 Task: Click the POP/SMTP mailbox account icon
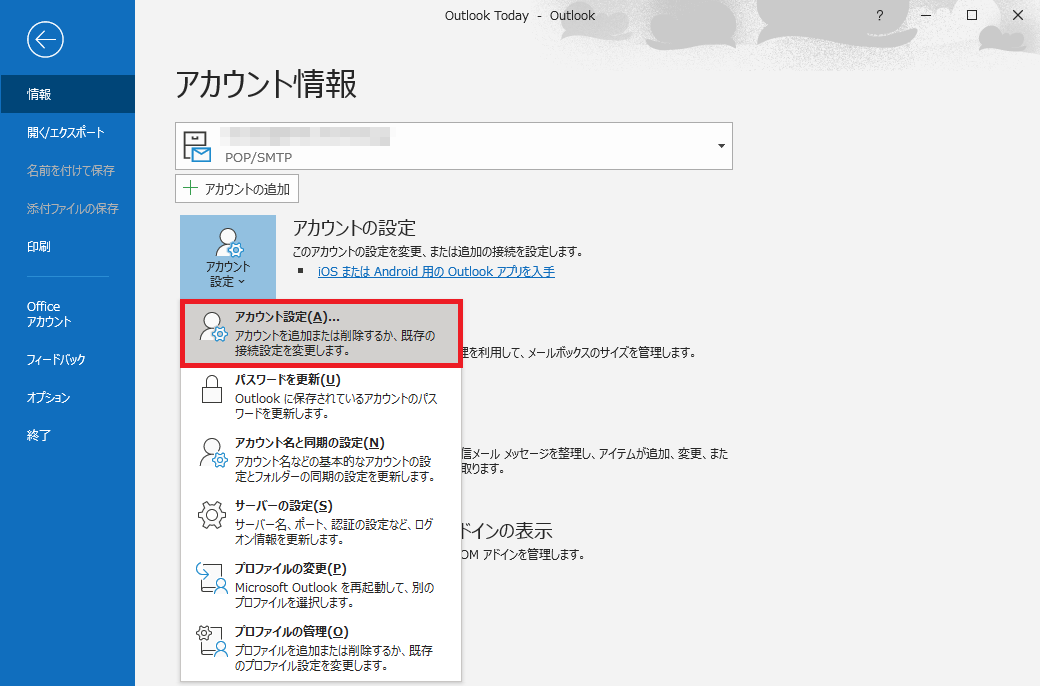197,147
